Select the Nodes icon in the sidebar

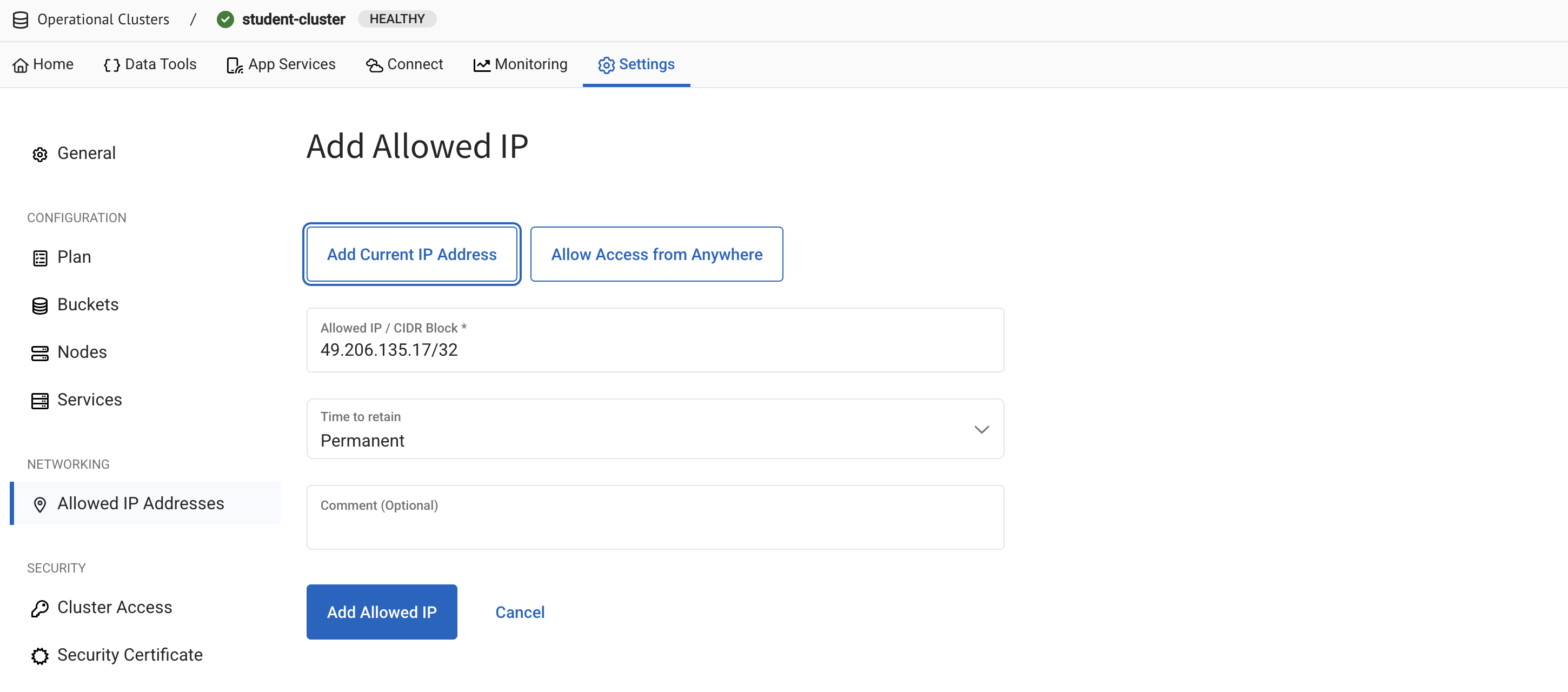point(39,352)
